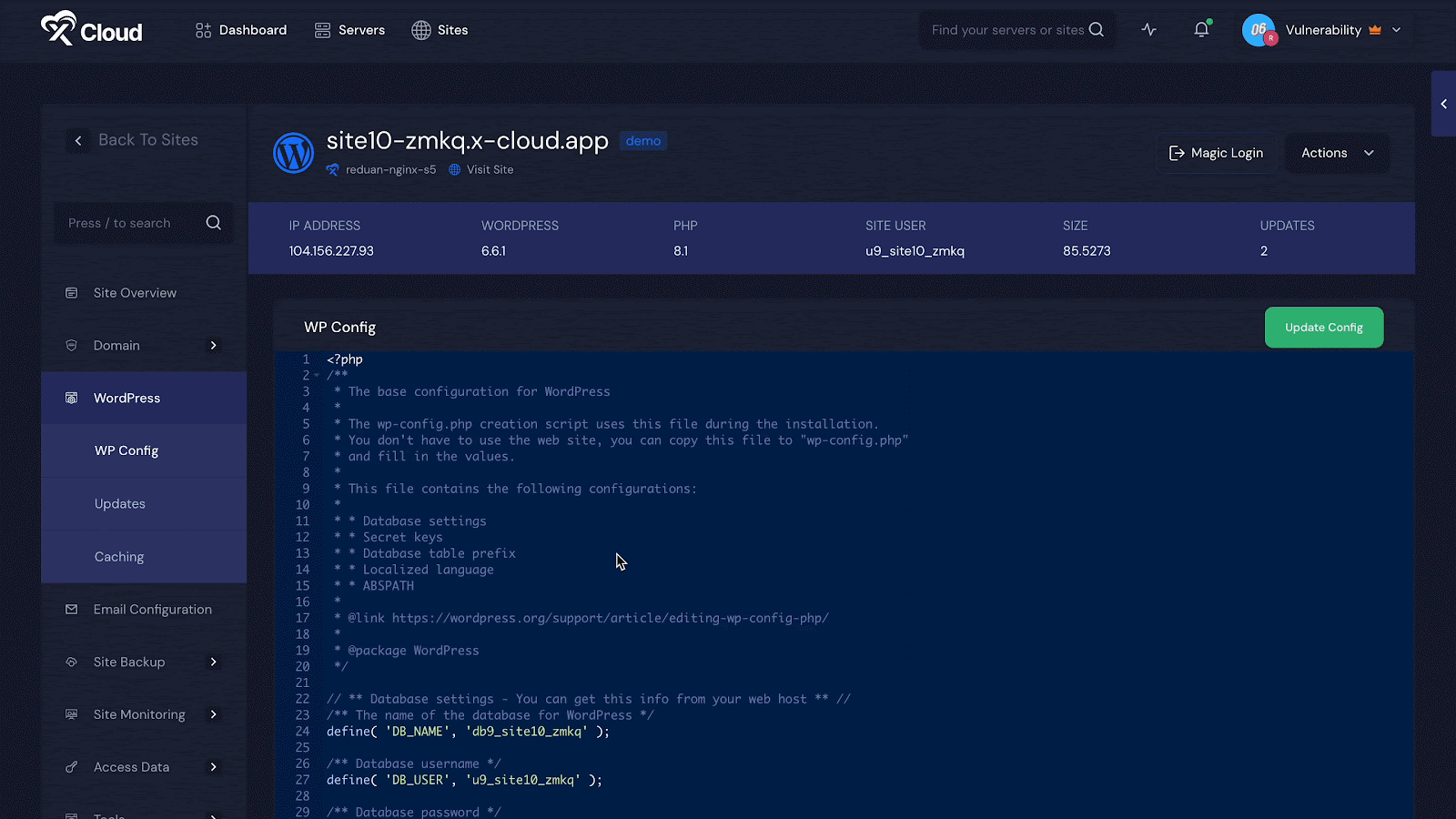Expand the Domain submenu
The image size is (1456, 819).
pos(213,345)
